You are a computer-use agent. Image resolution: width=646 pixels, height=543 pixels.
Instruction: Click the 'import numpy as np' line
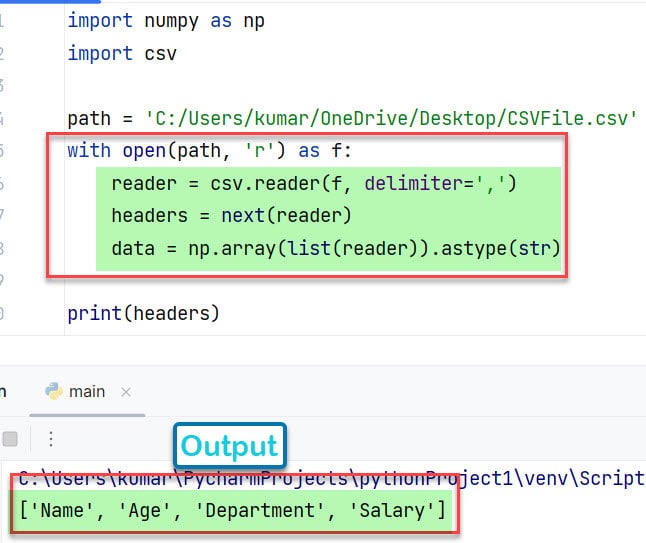(x=166, y=21)
